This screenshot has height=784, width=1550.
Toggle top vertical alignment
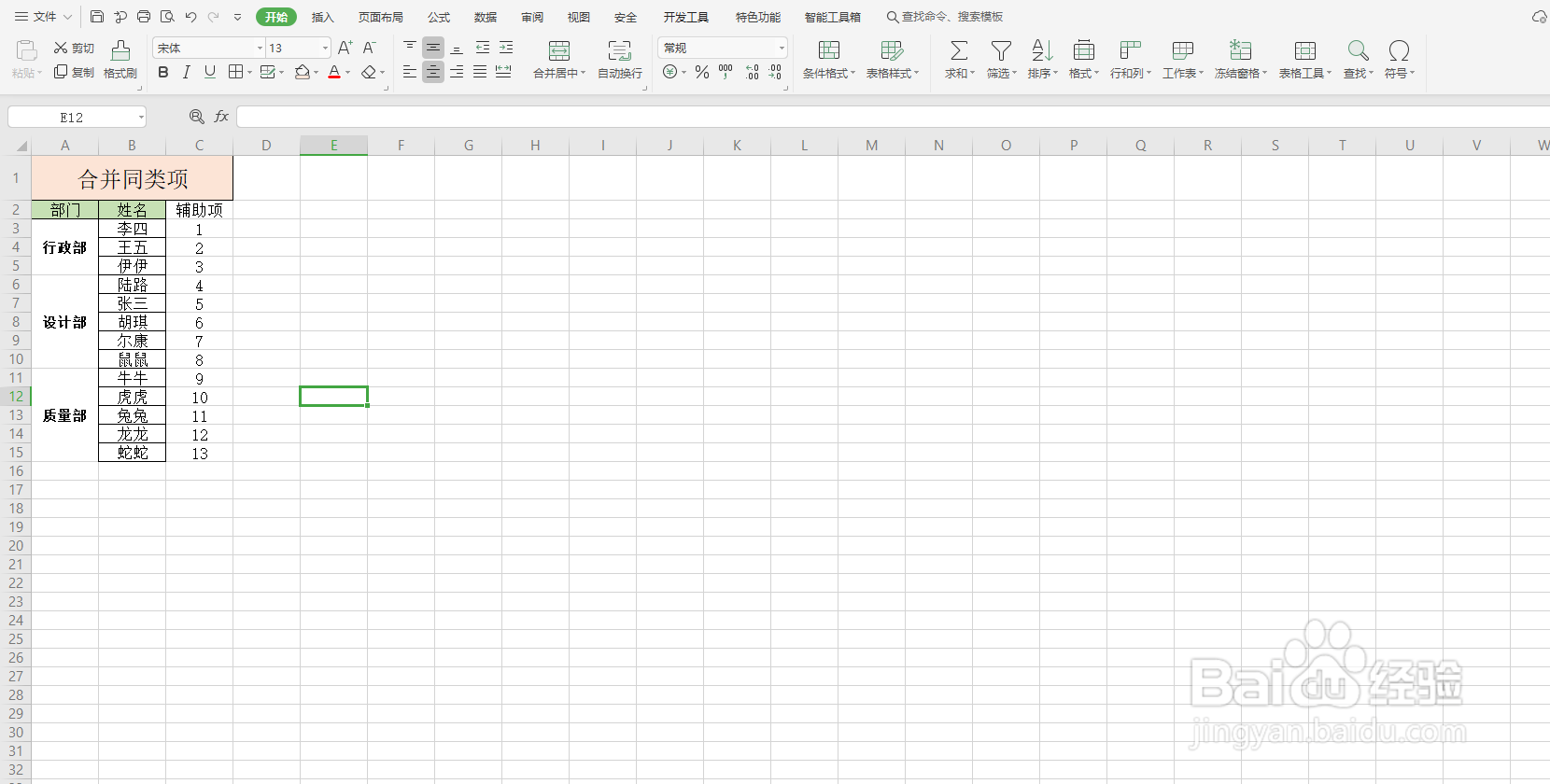pyautogui.click(x=410, y=47)
